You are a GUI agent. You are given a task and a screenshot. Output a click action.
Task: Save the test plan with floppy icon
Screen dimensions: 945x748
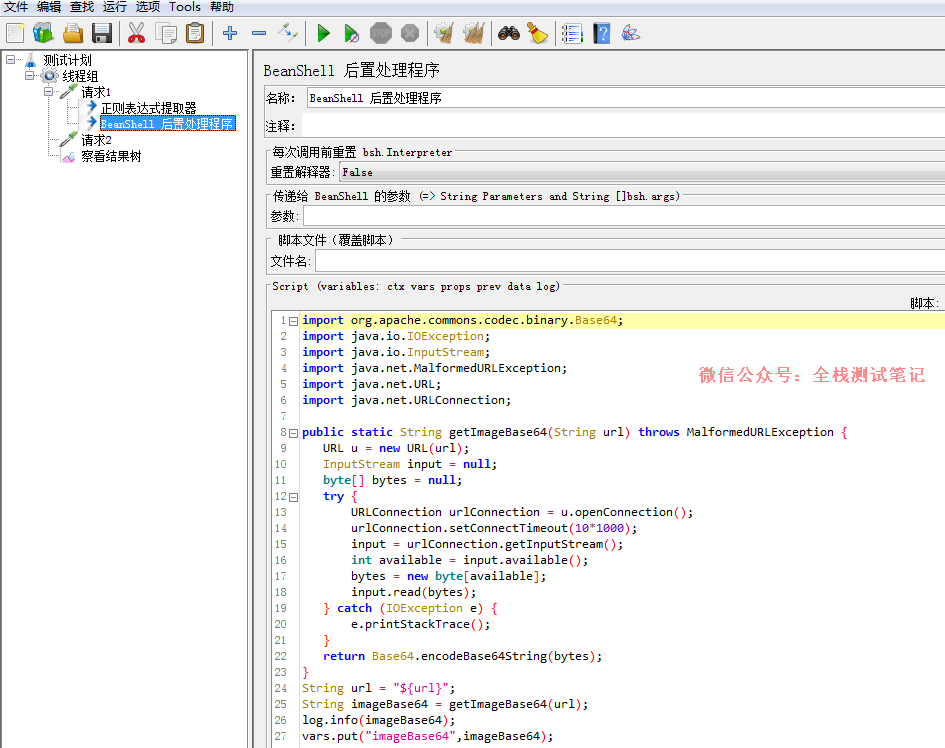pos(102,33)
